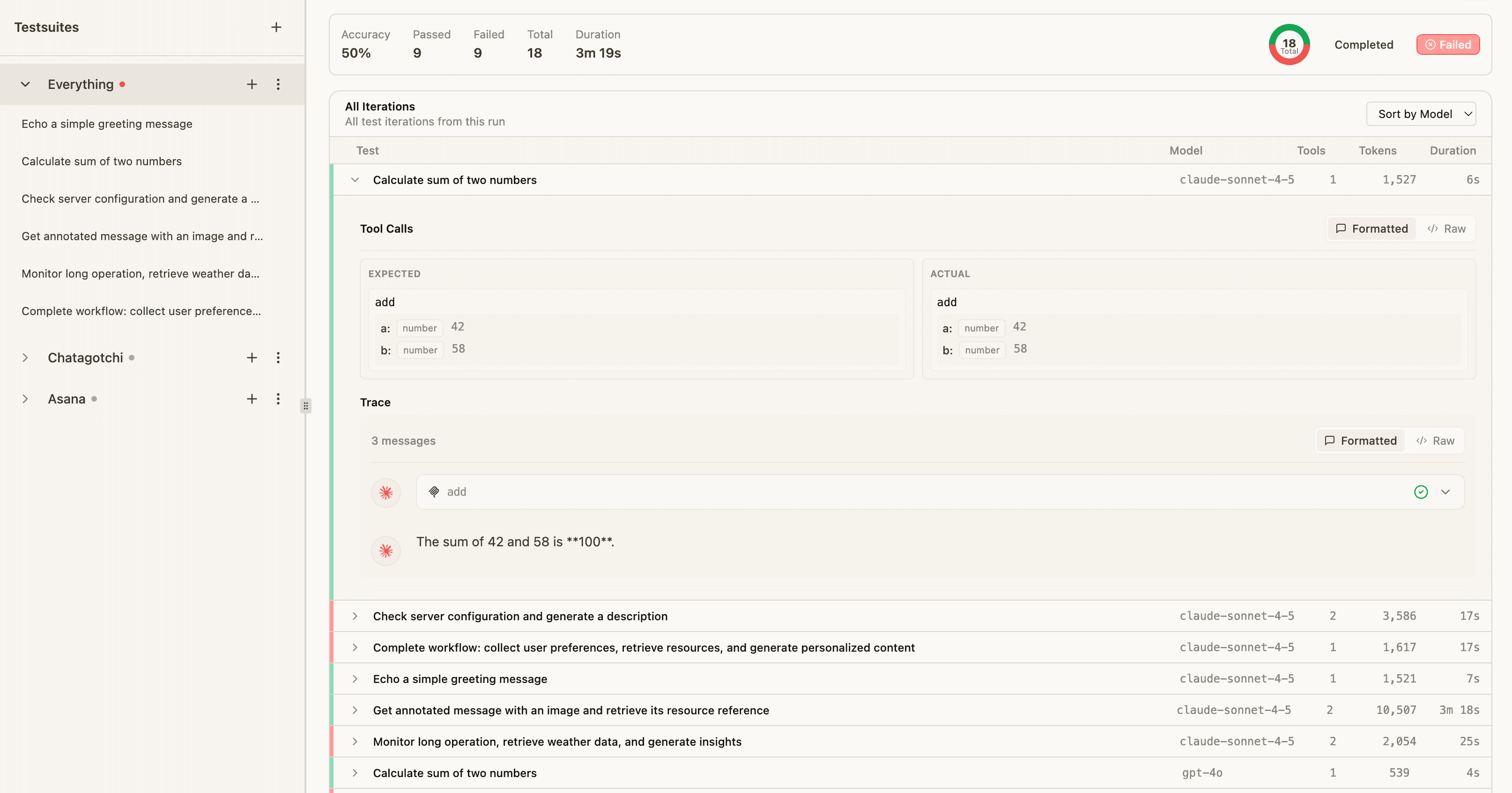Open the Sort by Model dropdown
This screenshot has height=793, width=1512.
tap(1421, 114)
